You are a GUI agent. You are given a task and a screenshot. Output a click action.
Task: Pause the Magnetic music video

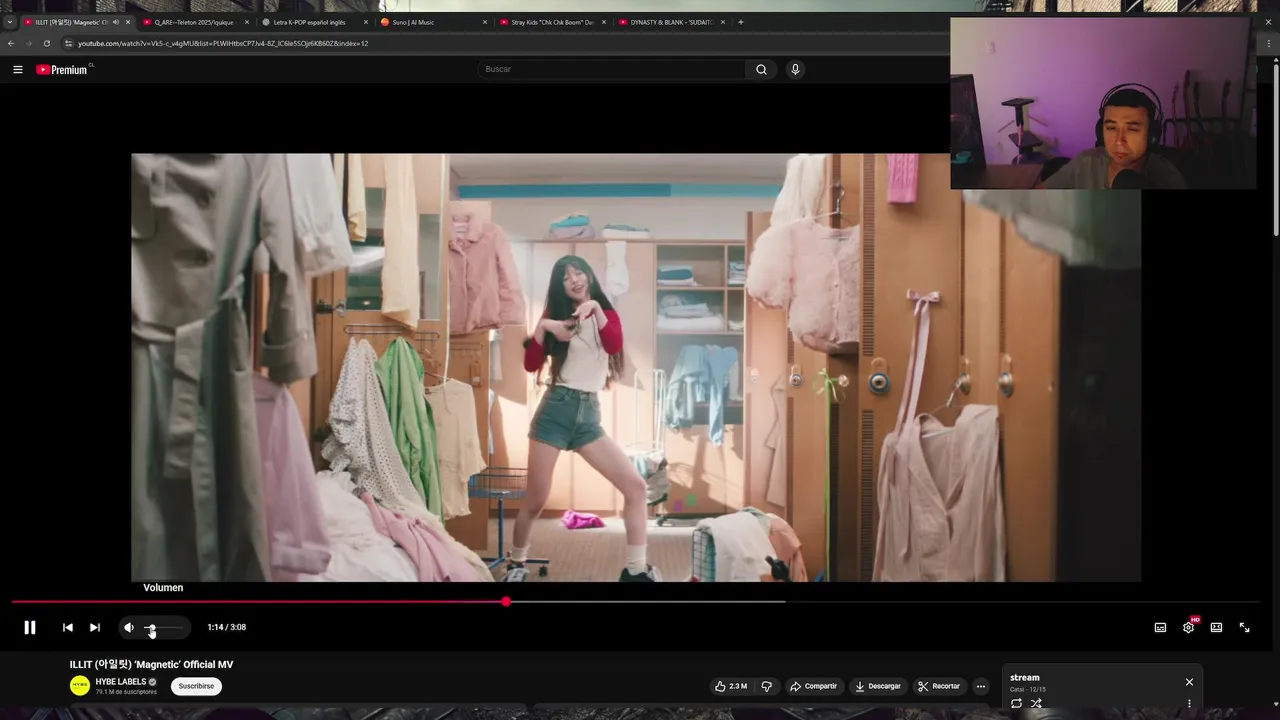(30, 627)
